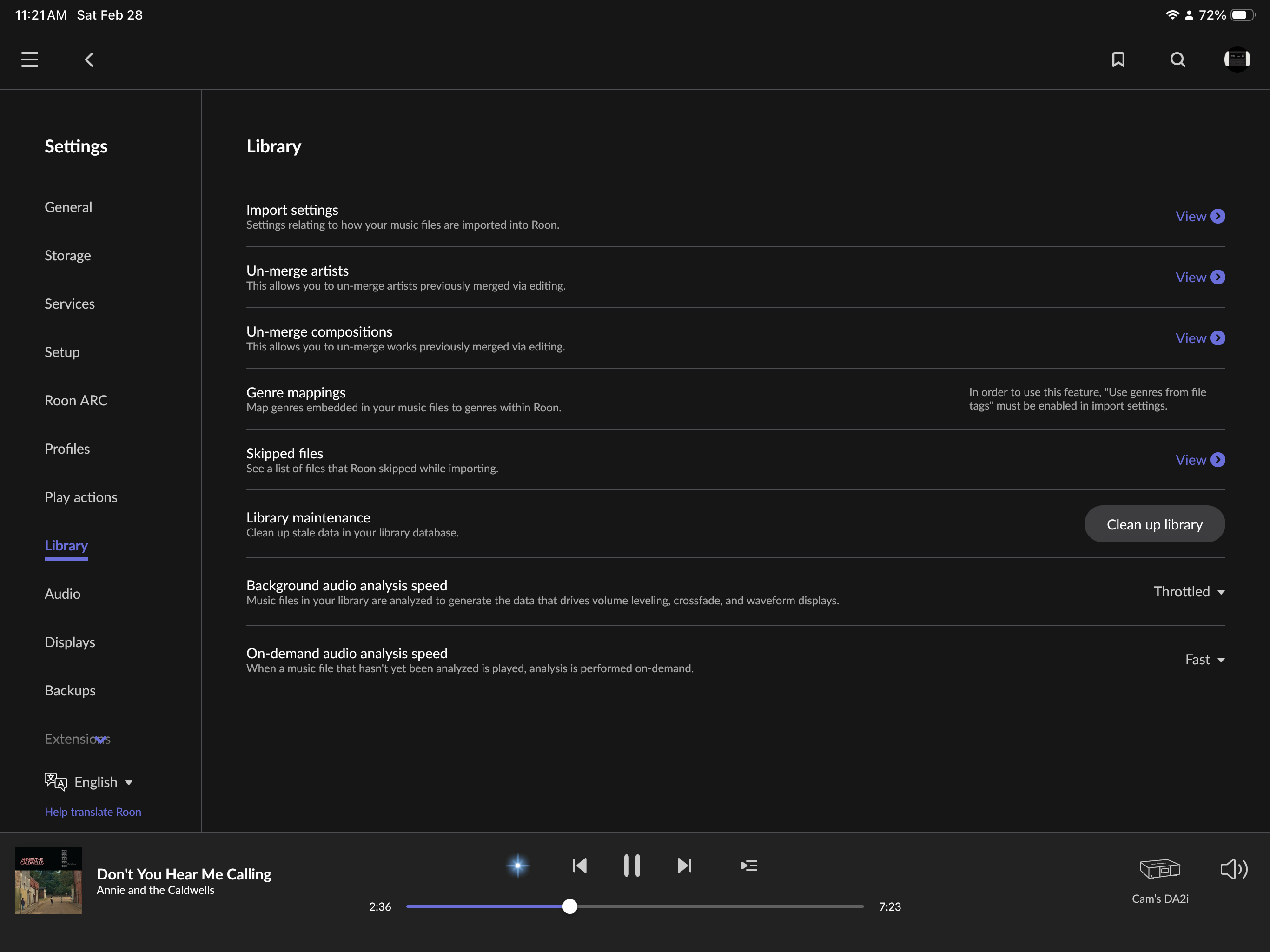The image size is (1270, 952).
Task: Click the Roon Radio sparkle icon
Action: (x=517, y=865)
